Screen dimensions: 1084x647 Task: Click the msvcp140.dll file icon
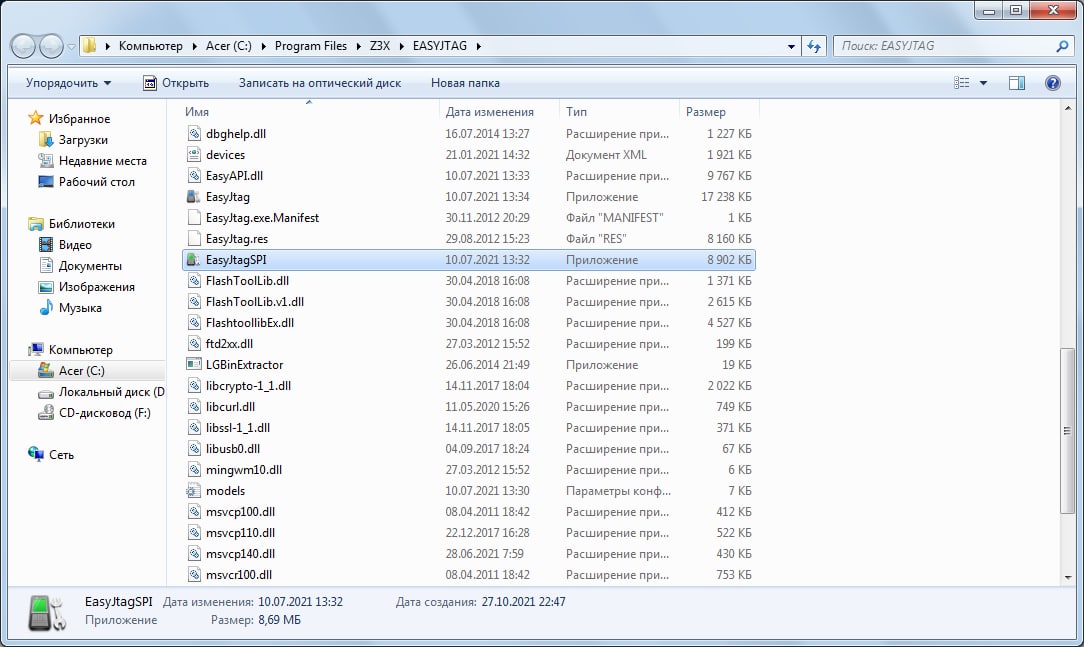click(x=194, y=554)
